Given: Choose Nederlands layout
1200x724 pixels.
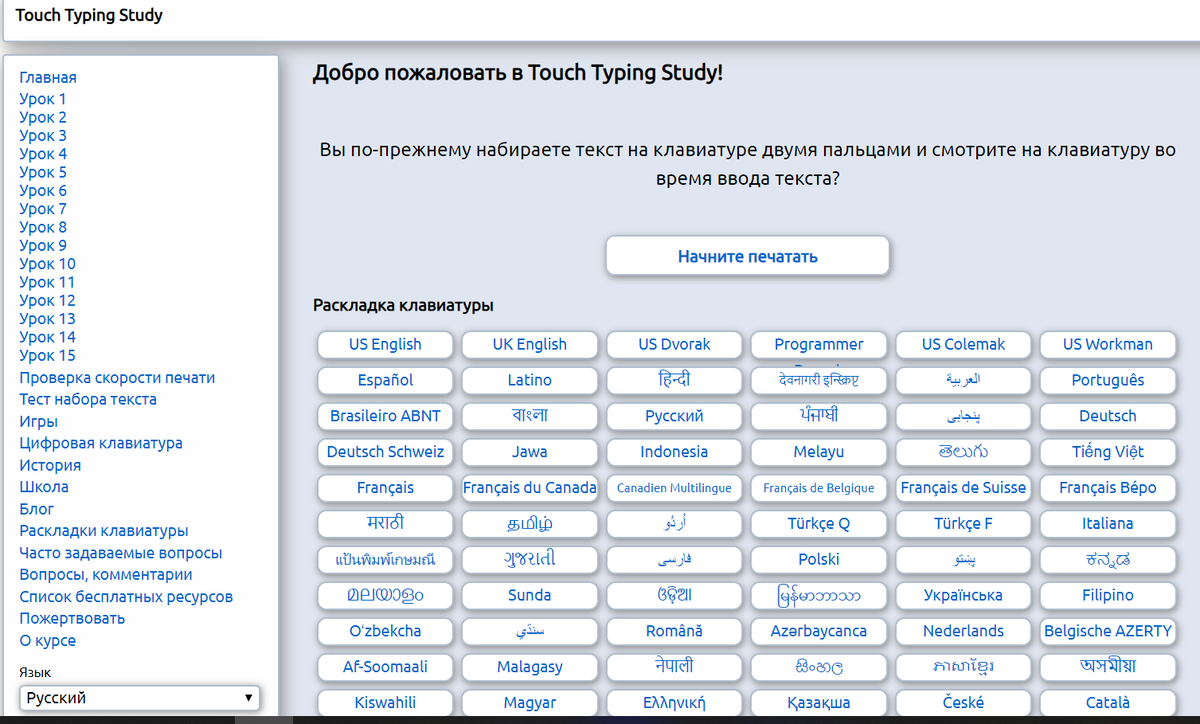Looking at the screenshot, I should (963, 631).
